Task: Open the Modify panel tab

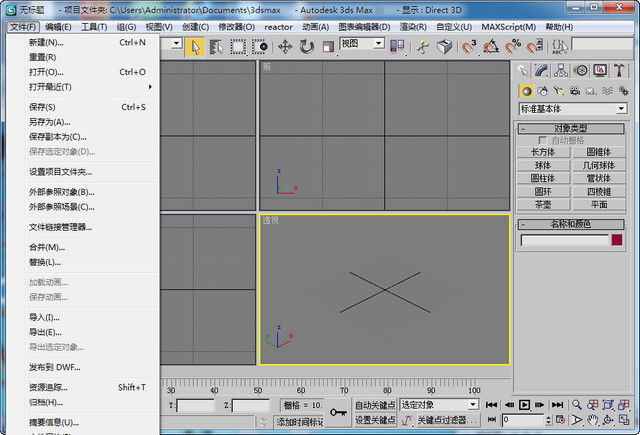Action: (x=542, y=70)
